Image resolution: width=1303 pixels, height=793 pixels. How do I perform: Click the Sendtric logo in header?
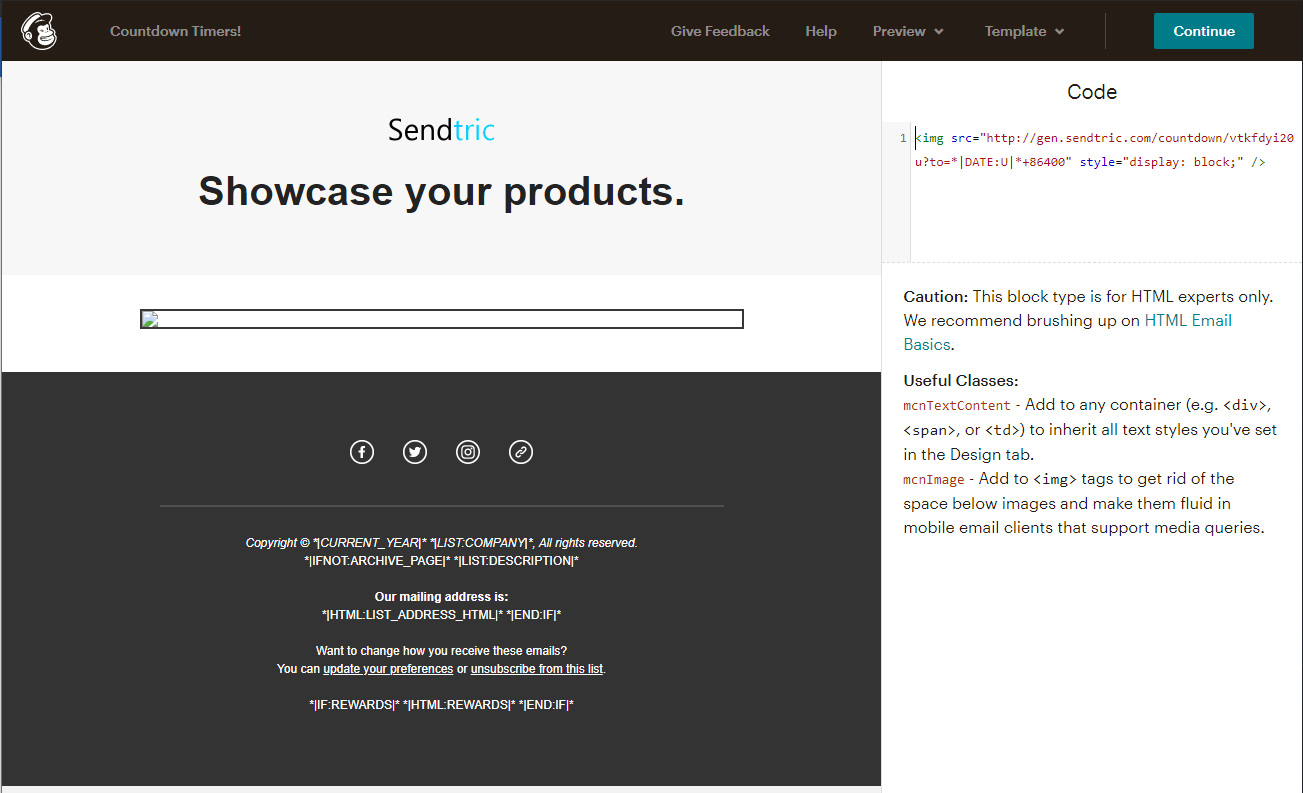(441, 130)
